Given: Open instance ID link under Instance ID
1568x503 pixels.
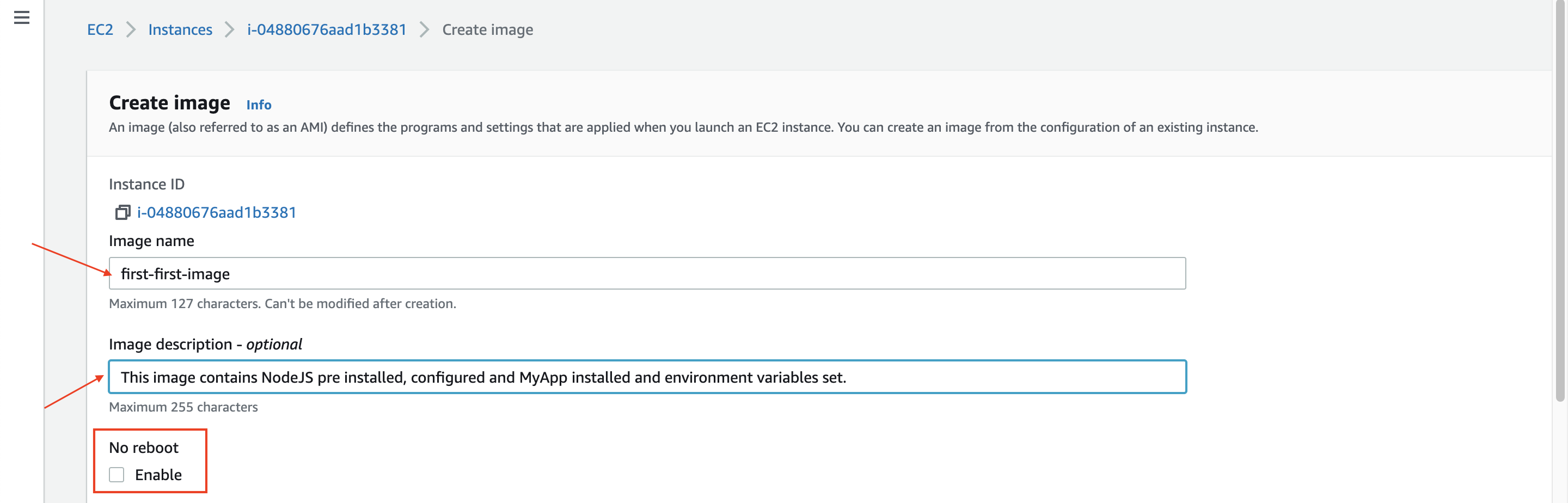Looking at the screenshot, I should pos(216,212).
